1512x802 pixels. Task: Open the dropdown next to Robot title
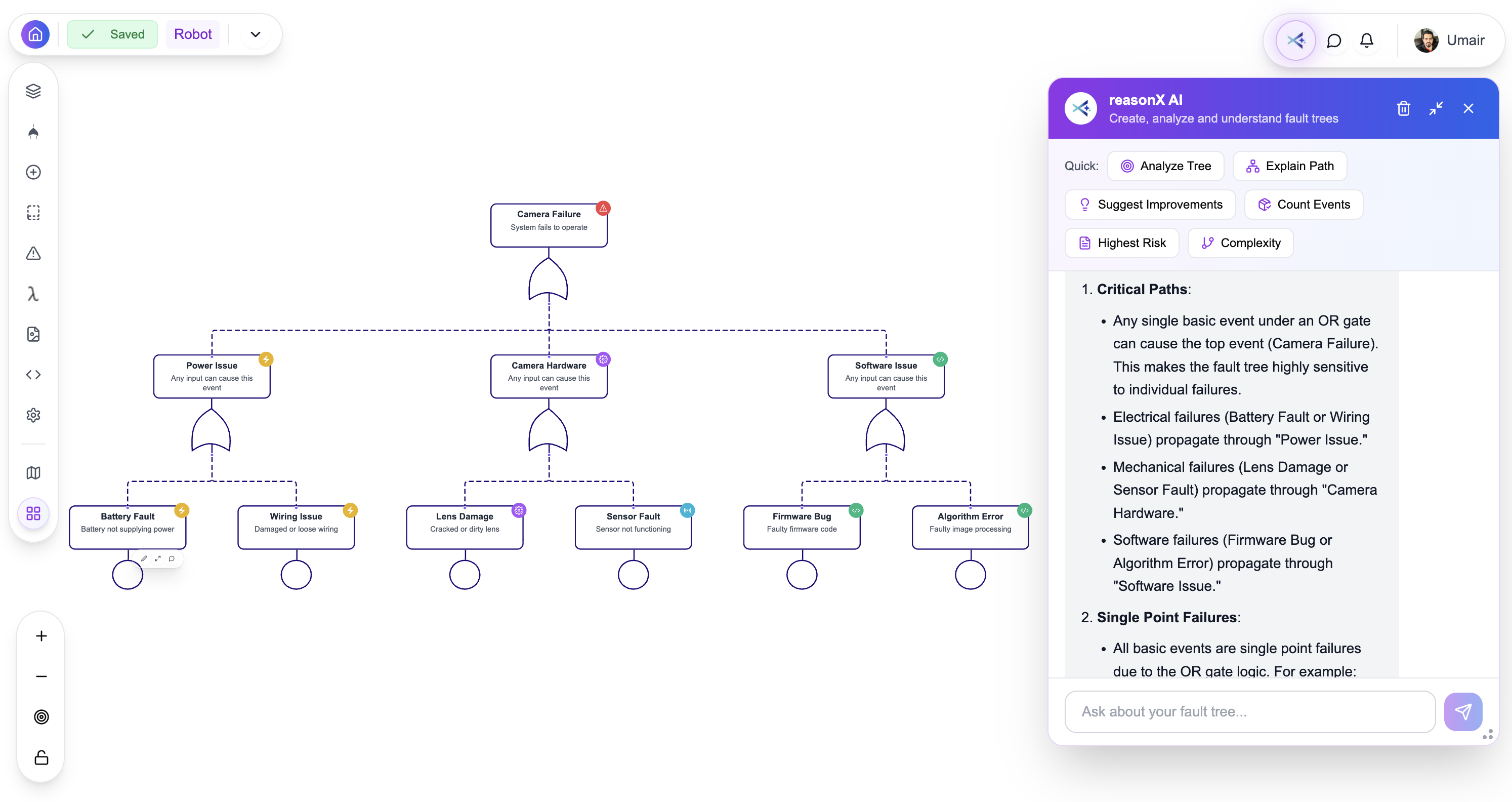(x=255, y=34)
